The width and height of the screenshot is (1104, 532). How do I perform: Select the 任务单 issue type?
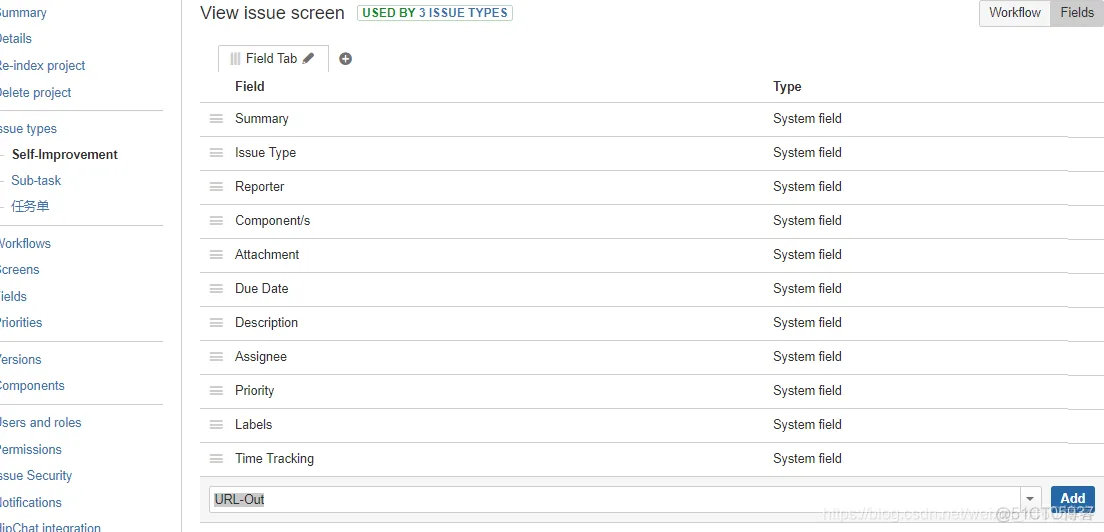tap(30, 207)
